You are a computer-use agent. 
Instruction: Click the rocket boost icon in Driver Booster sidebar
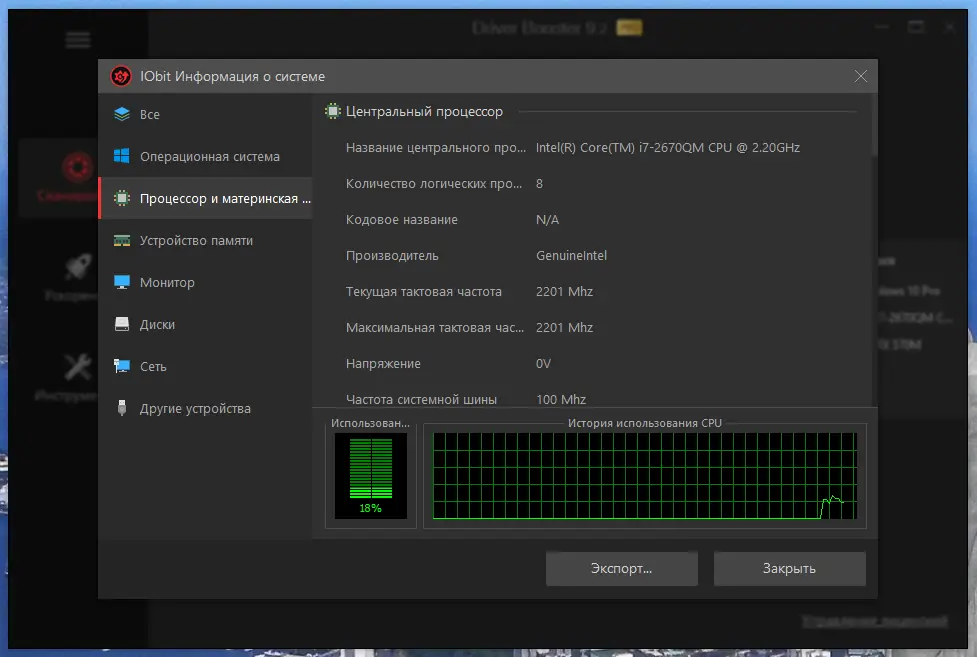coord(78,267)
